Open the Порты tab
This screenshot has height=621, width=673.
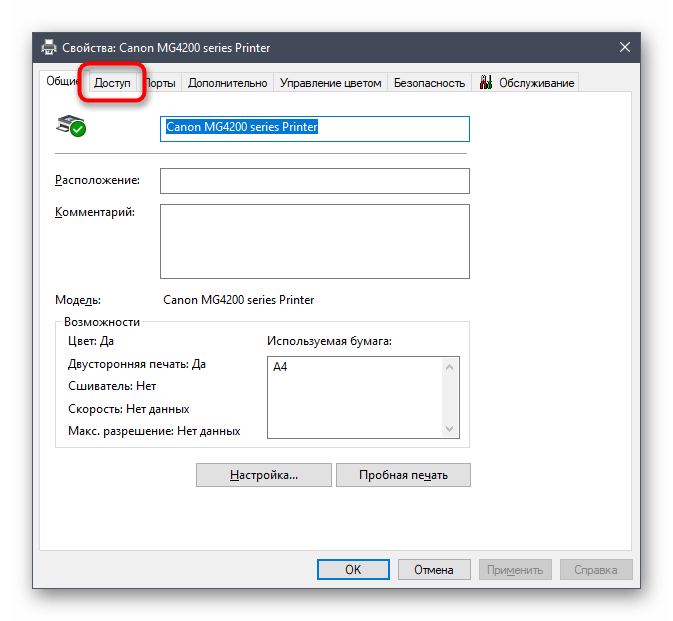pos(161,83)
